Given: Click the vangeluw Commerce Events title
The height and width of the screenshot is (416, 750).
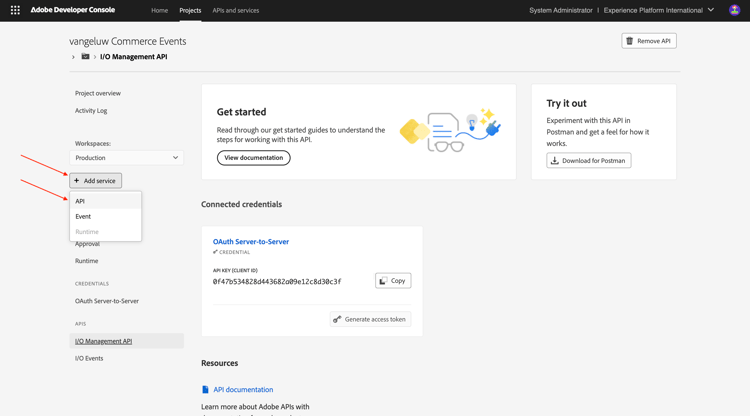Looking at the screenshot, I should 128,42.
